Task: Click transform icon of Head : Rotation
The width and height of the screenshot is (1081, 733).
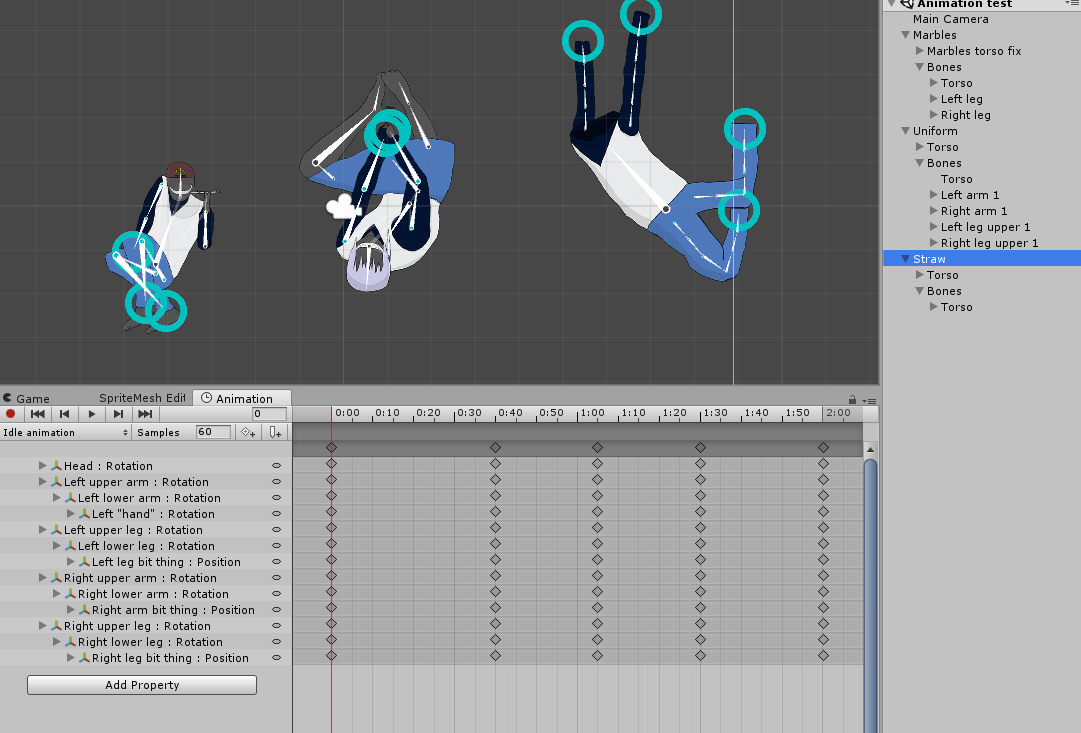Action: pyautogui.click(x=57, y=465)
